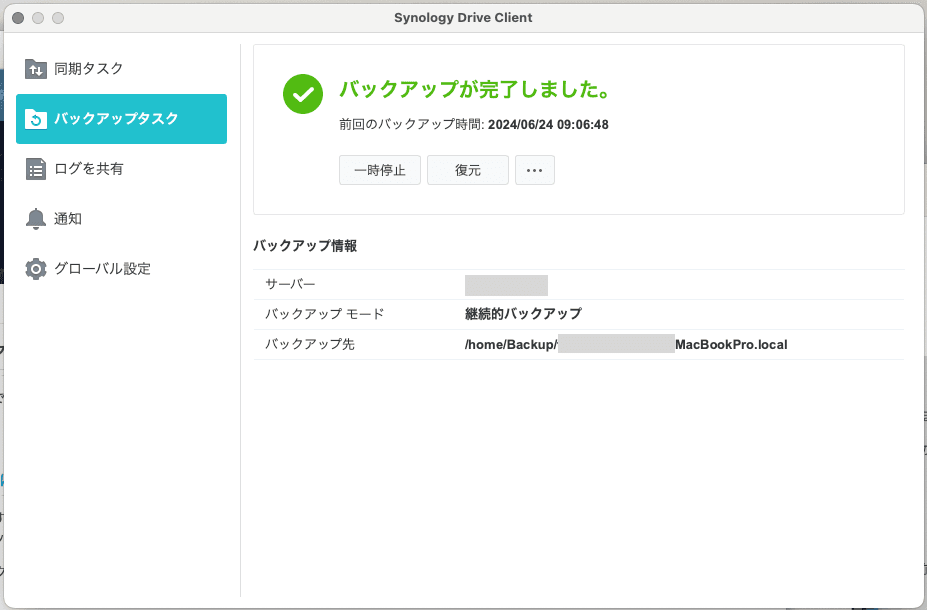The width and height of the screenshot is (927, 610).
Task: Close the Synology Drive Client window
Action: point(18,18)
